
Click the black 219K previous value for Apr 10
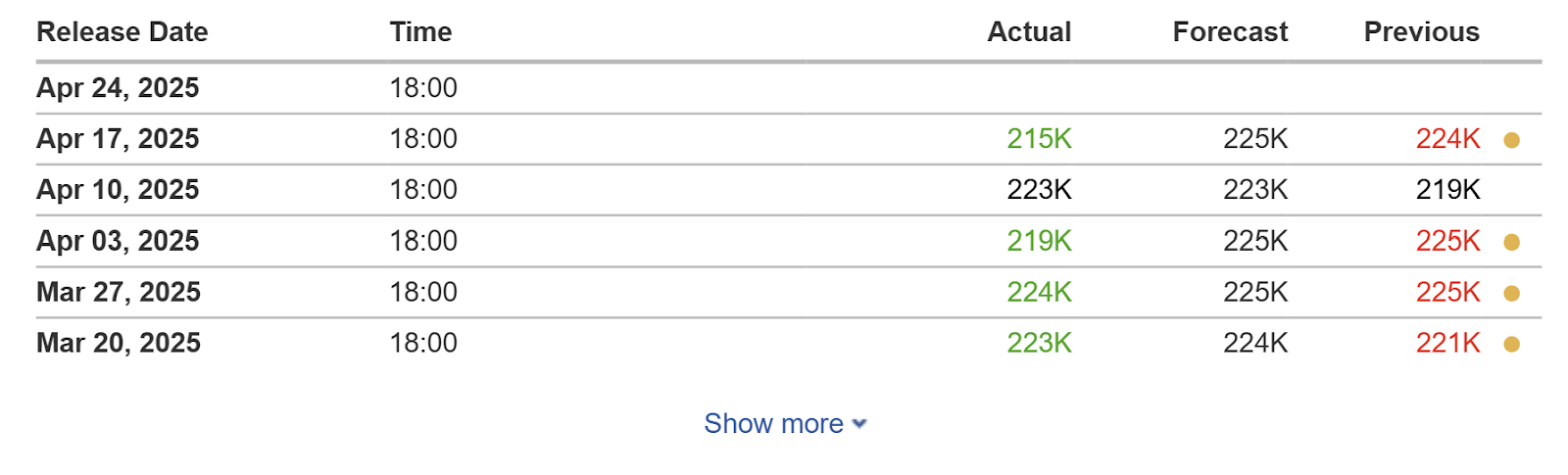point(1447,190)
